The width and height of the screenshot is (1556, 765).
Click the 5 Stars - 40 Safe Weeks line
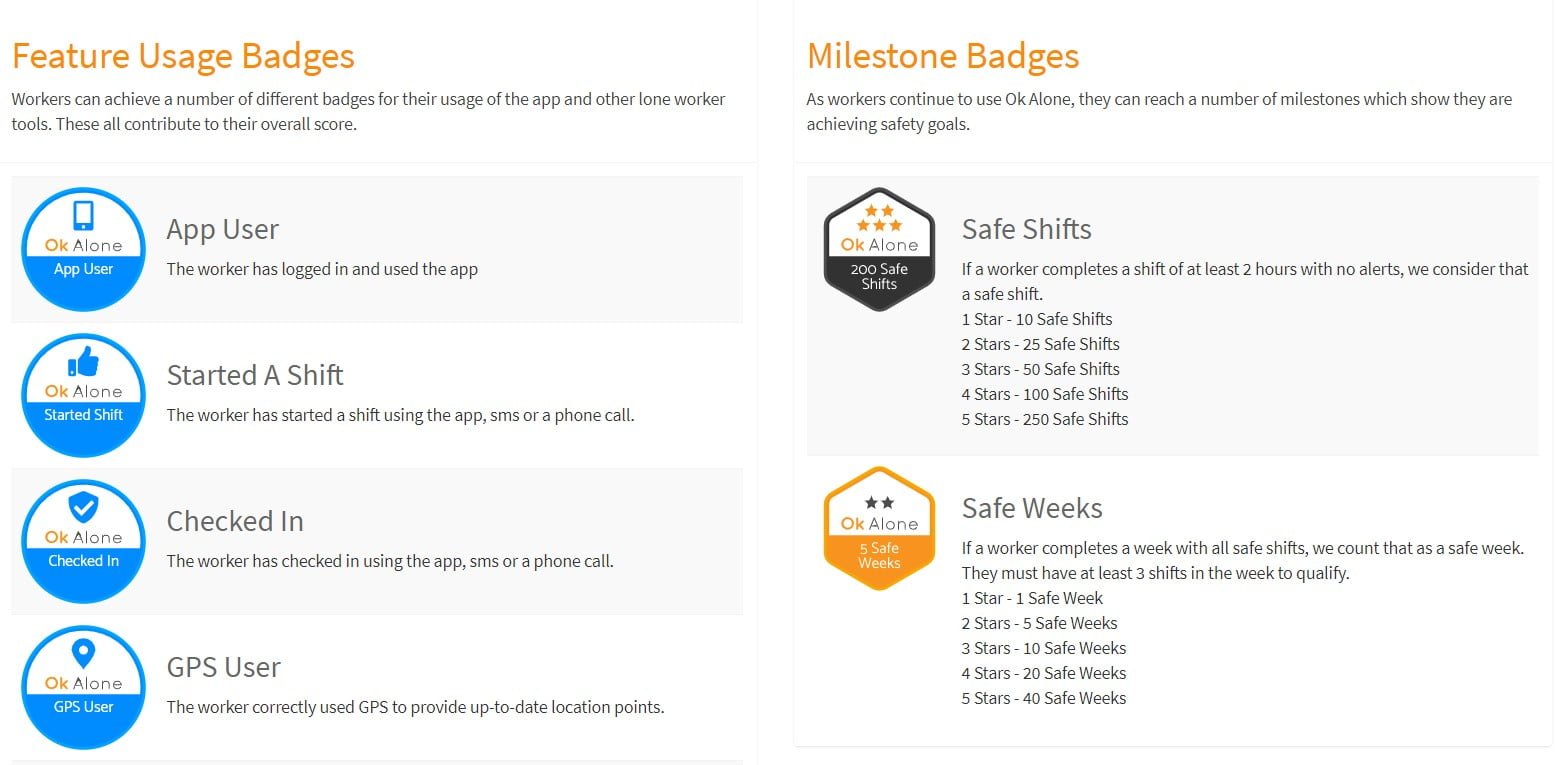pyautogui.click(x=1044, y=698)
